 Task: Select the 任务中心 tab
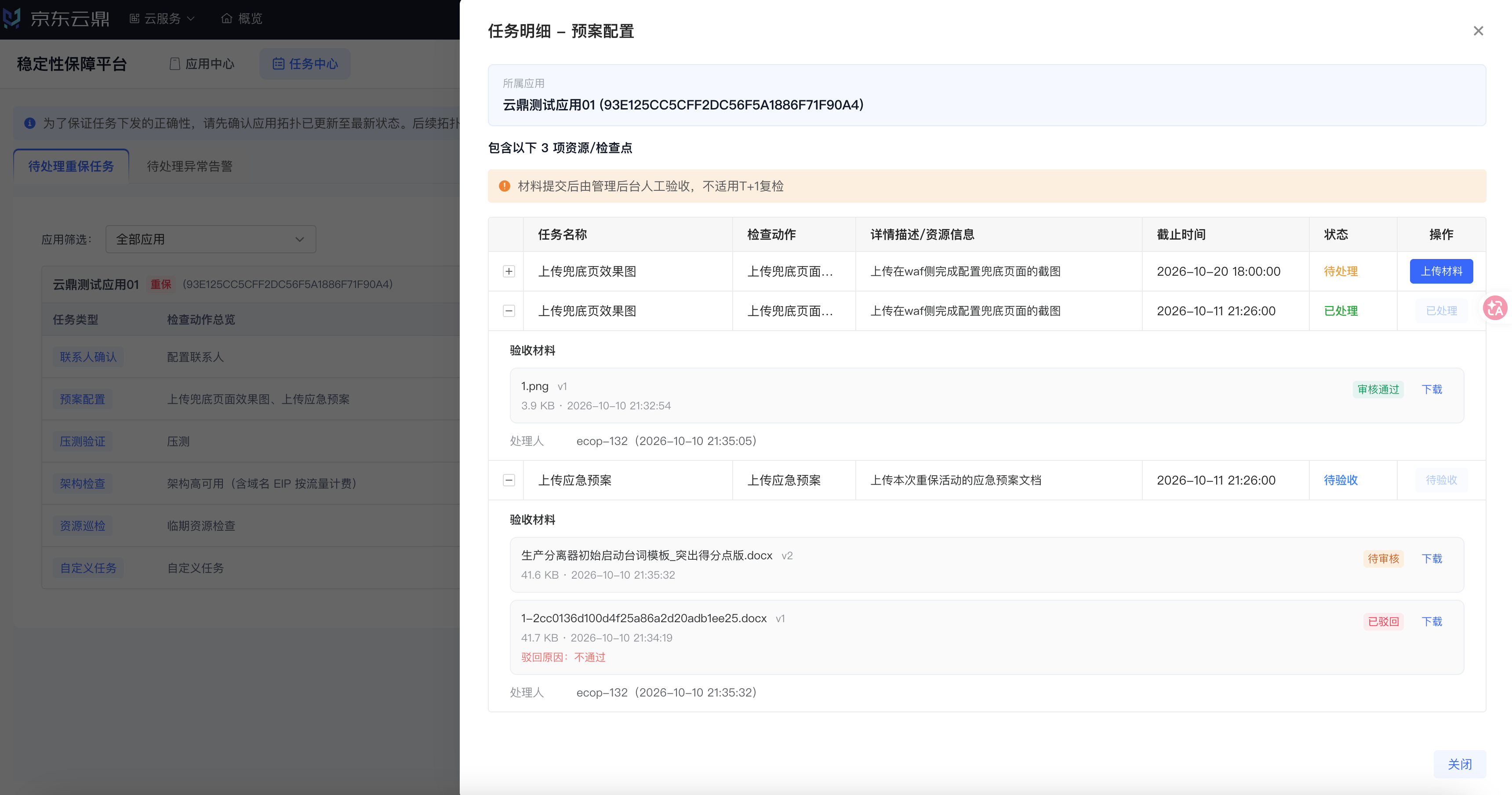305,64
